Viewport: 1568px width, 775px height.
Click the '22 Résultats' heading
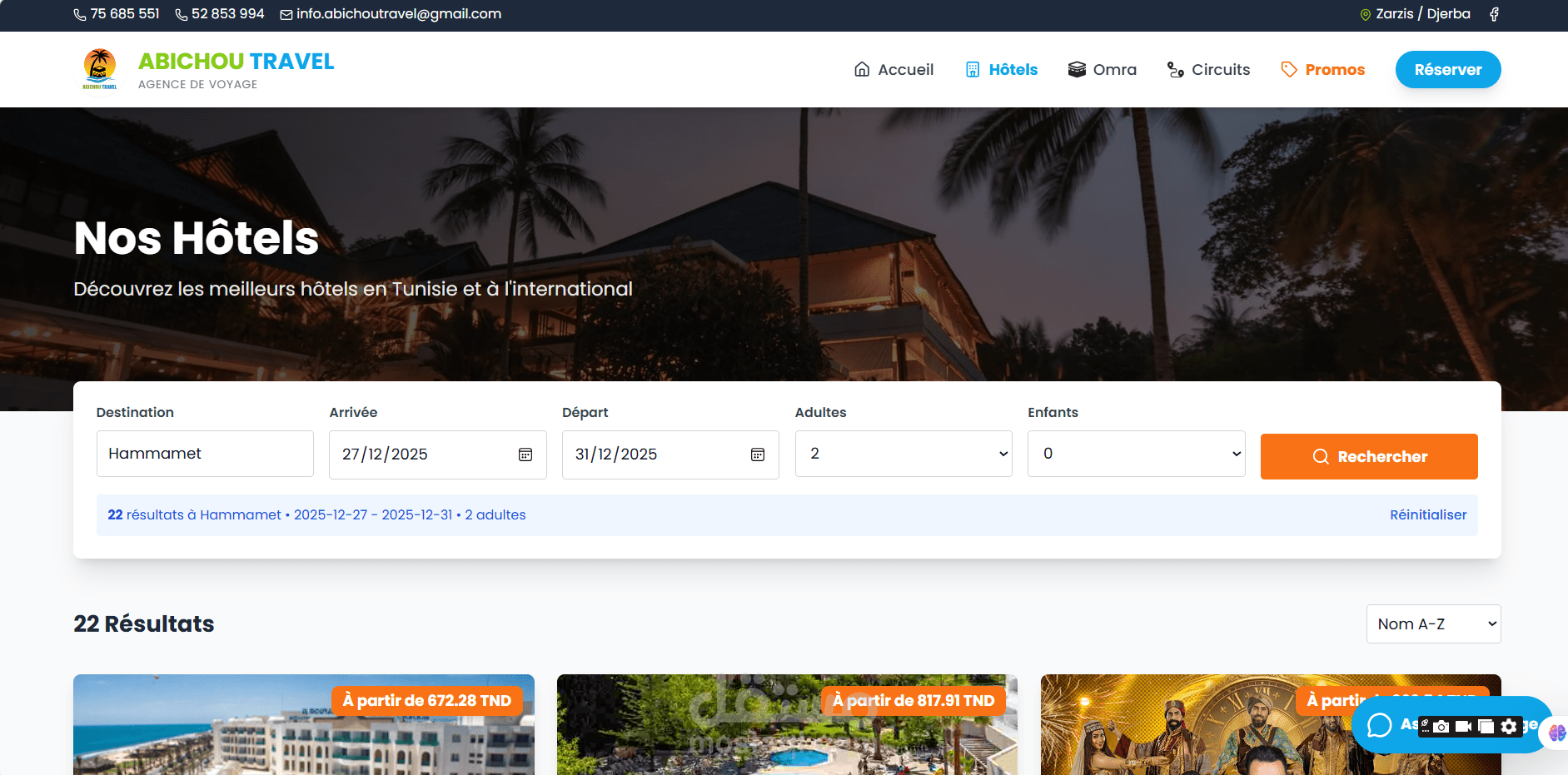coord(144,623)
